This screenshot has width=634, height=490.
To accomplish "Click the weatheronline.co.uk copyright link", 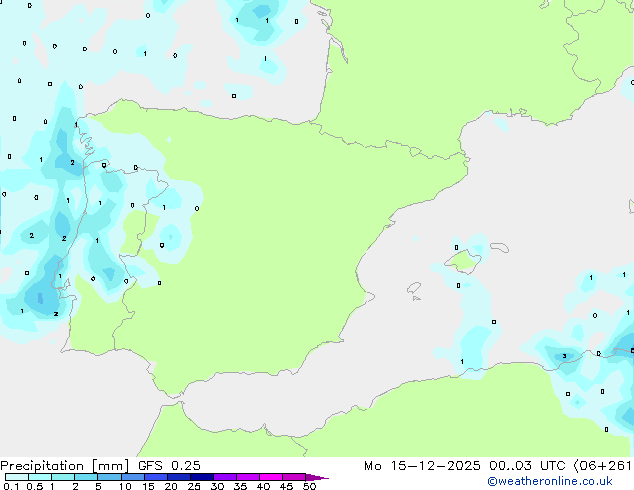I will [x=550, y=481].
